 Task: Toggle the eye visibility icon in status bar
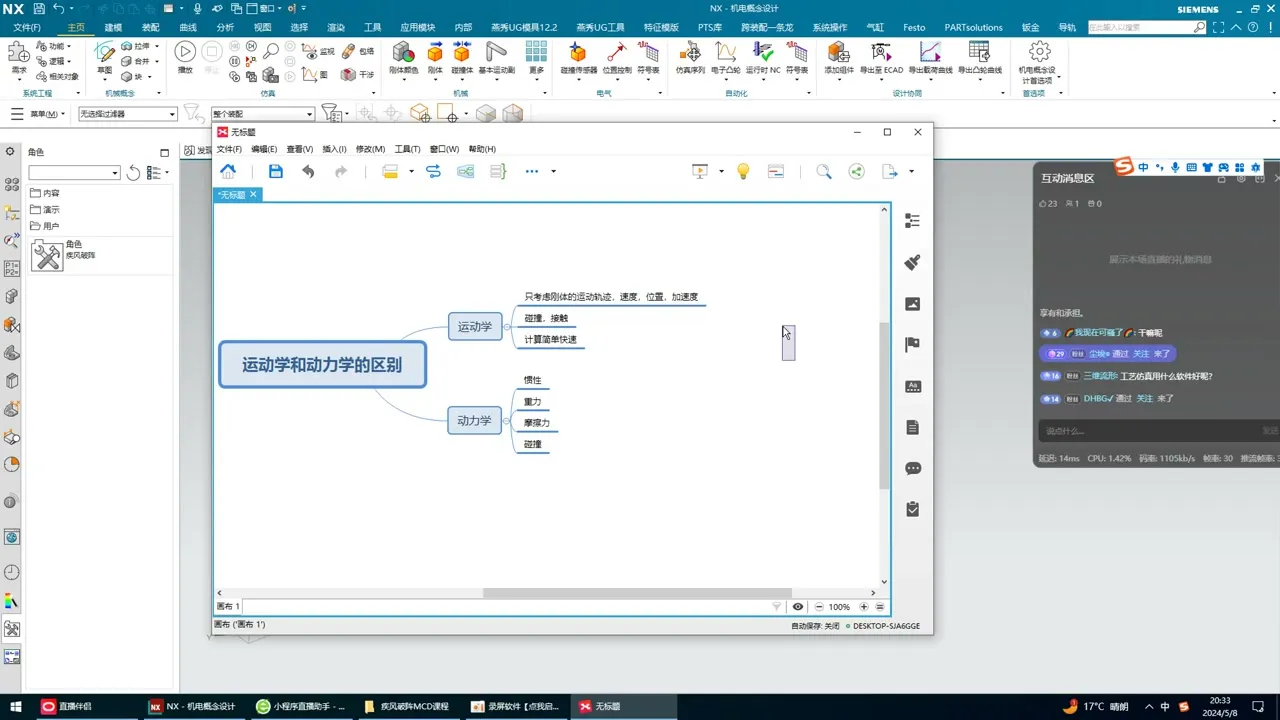pyautogui.click(x=798, y=607)
